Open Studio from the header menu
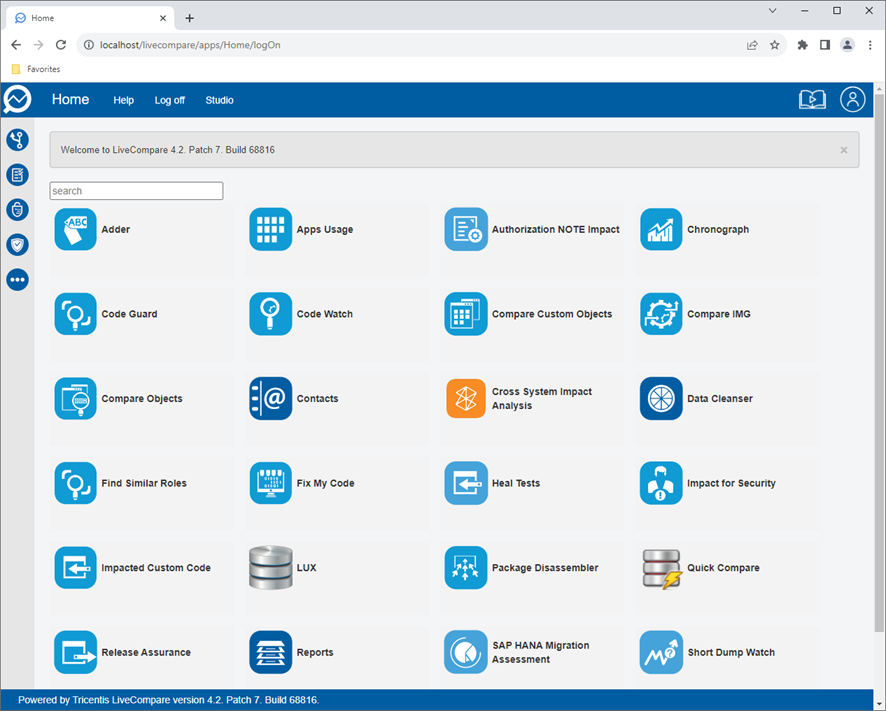 [219, 100]
